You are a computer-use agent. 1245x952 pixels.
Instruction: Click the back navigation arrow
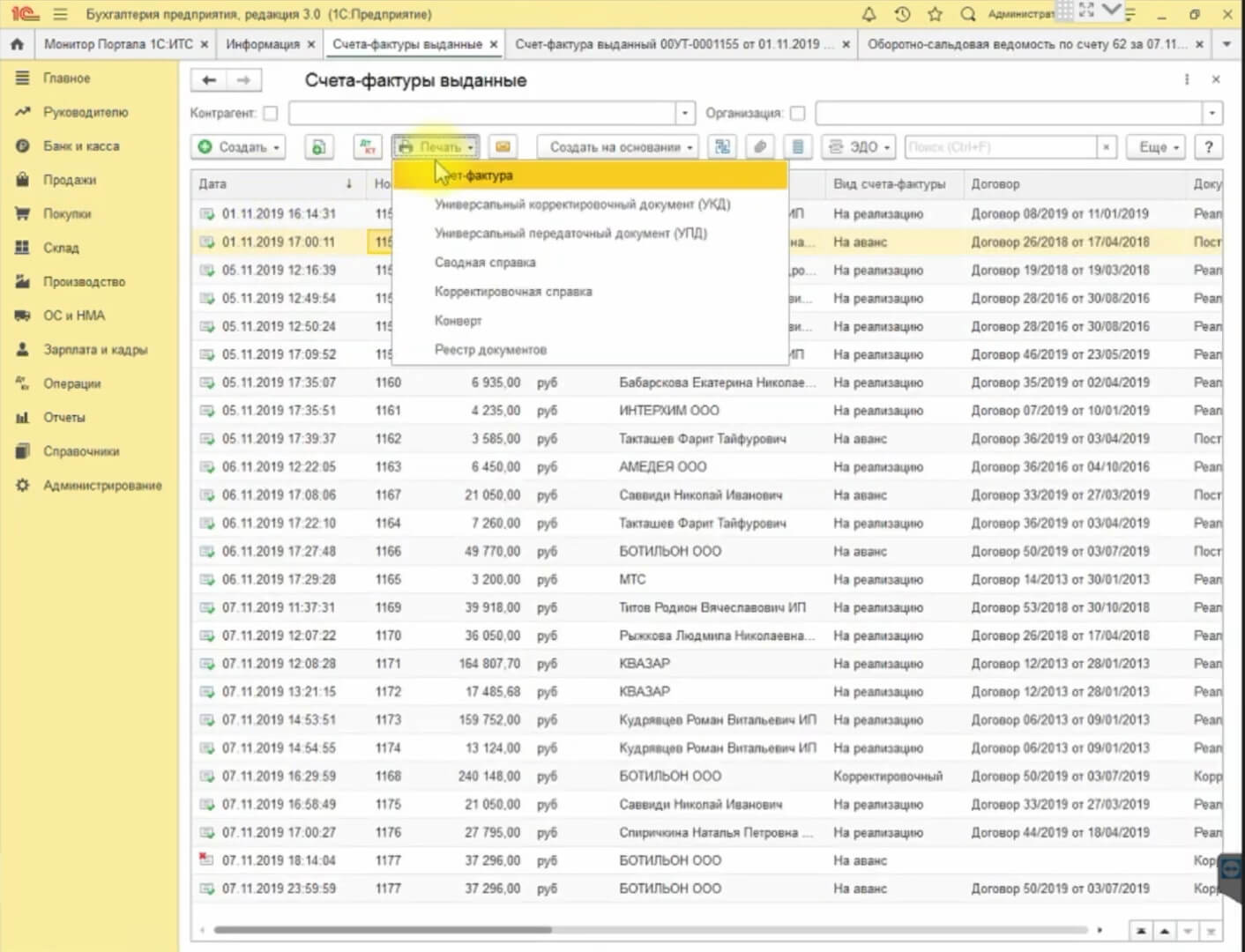[208, 80]
